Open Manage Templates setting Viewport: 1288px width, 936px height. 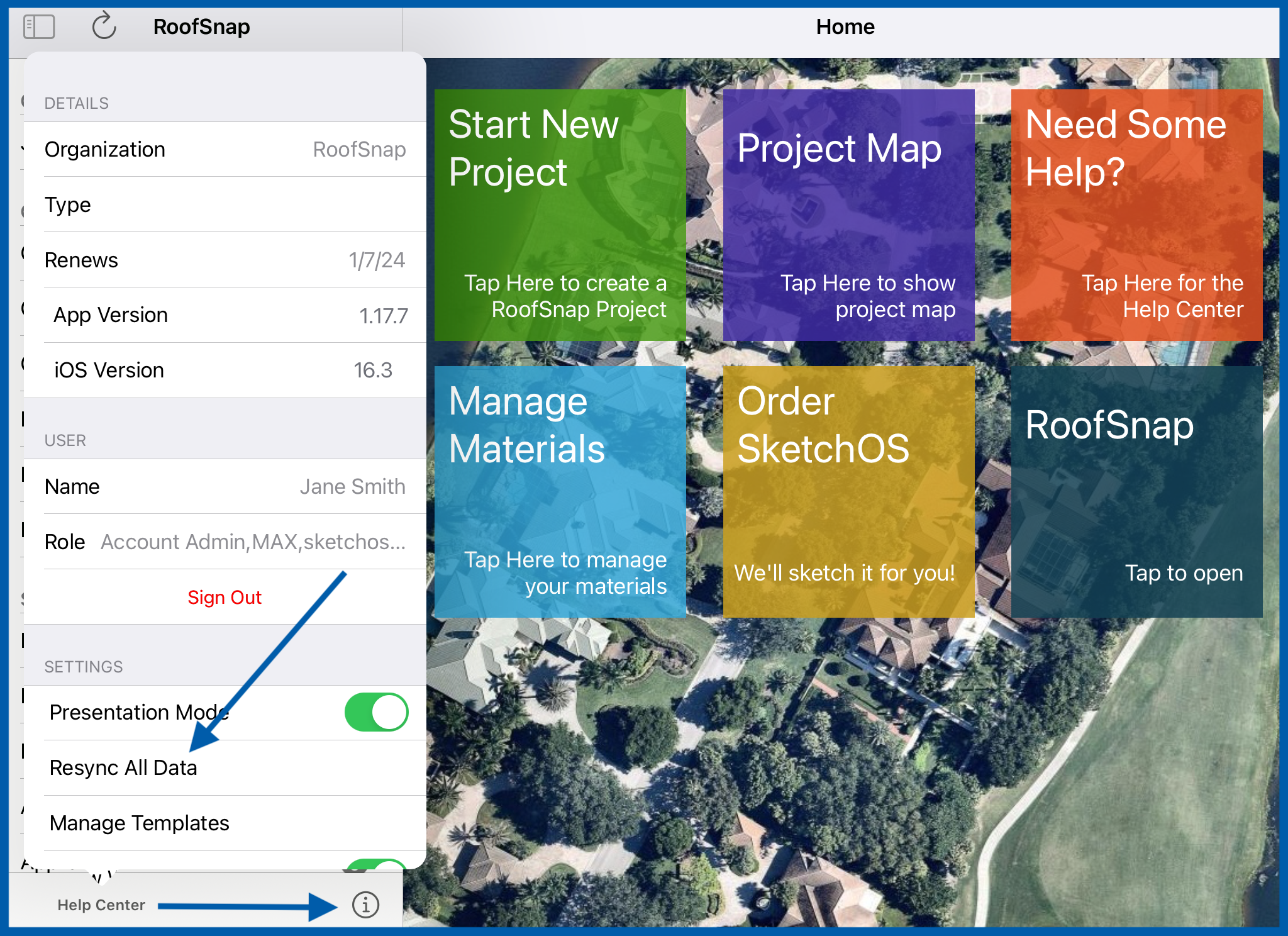point(225,823)
